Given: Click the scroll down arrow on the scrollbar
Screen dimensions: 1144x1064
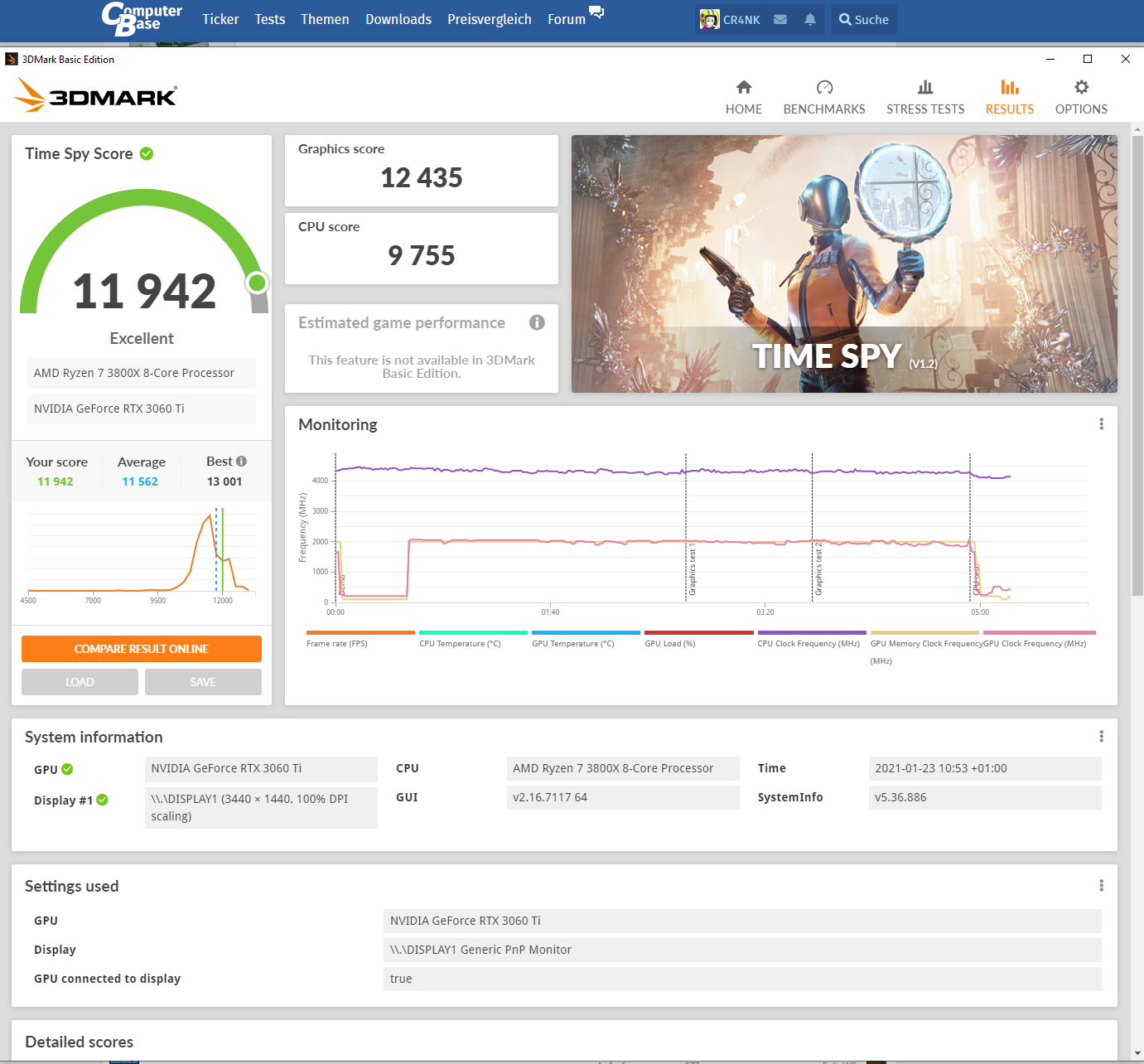Looking at the screenshot, I should [1137, 1053].
